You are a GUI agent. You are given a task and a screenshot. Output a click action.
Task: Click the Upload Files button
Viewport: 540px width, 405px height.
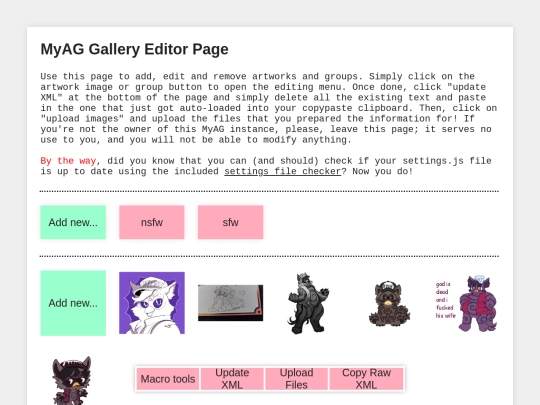297,379
